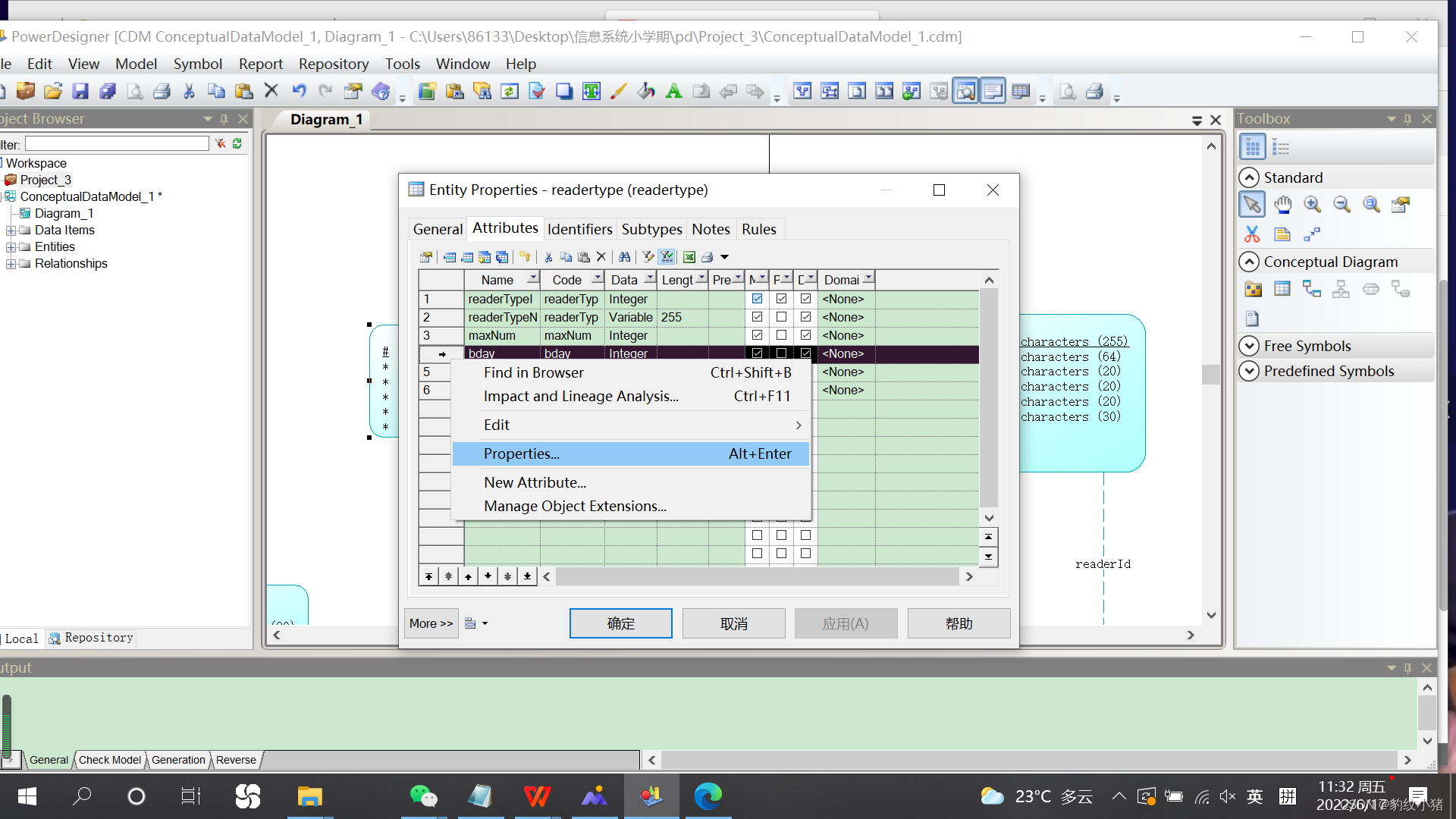Choose Properties... from the context menu
Screen dimensions: 1456x819
(x=631, y=453)
